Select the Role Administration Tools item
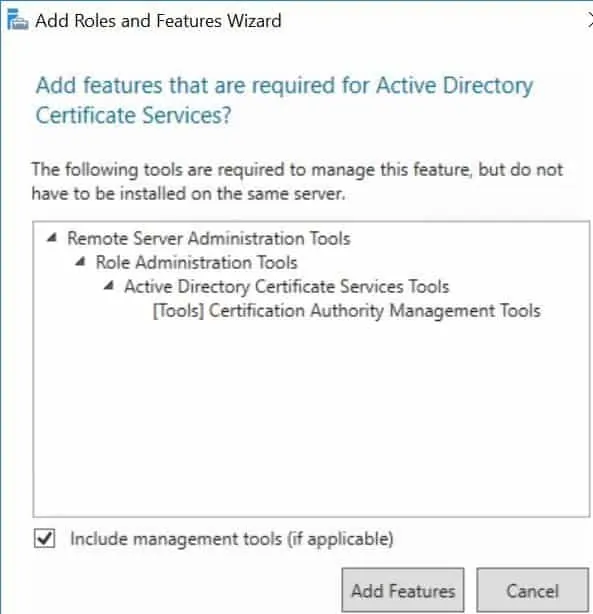The width and height of the screenshot is (593, 614). pyautogui.click(x=197, y=262)
